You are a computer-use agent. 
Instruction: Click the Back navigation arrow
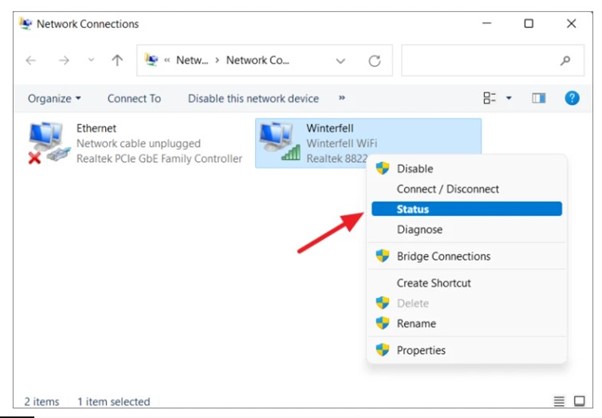31,60
